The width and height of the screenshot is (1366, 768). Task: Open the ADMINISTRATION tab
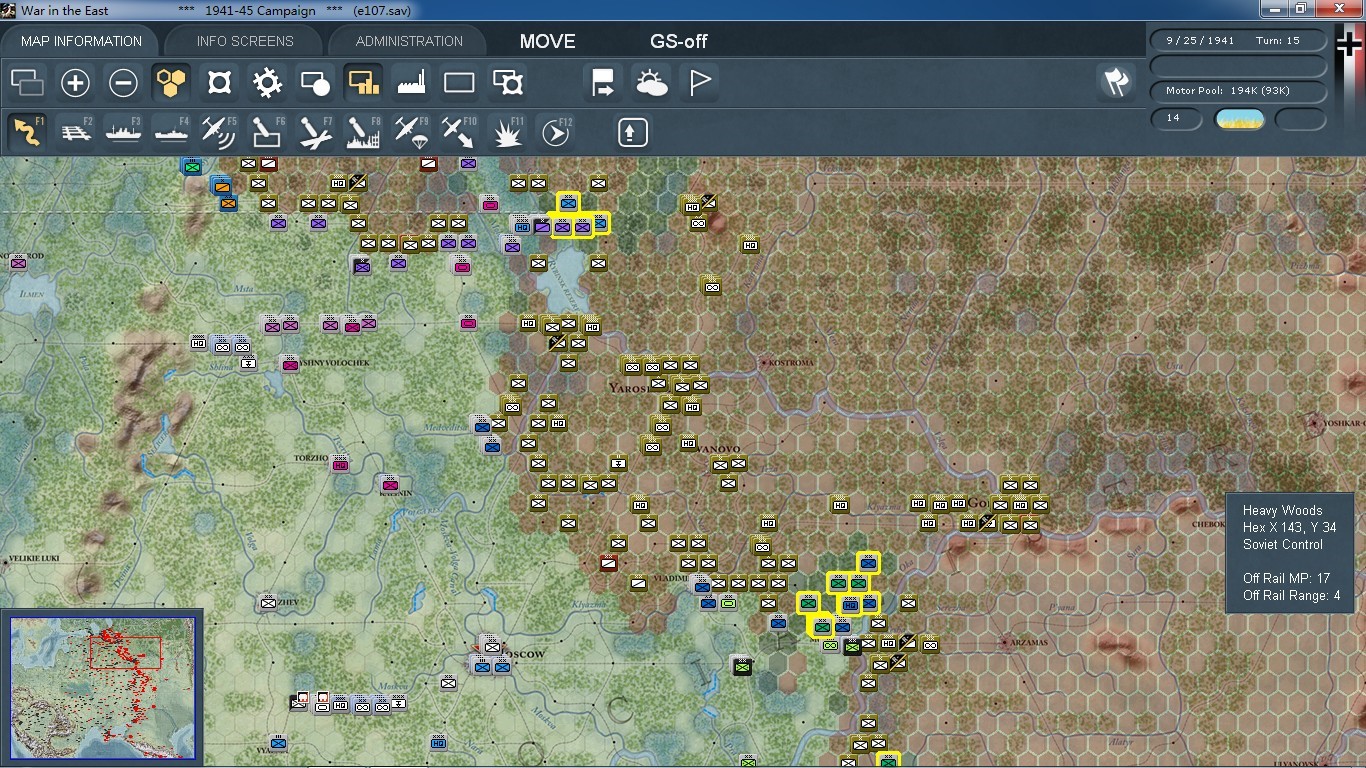pyautogui.click(x=409, y=41)
